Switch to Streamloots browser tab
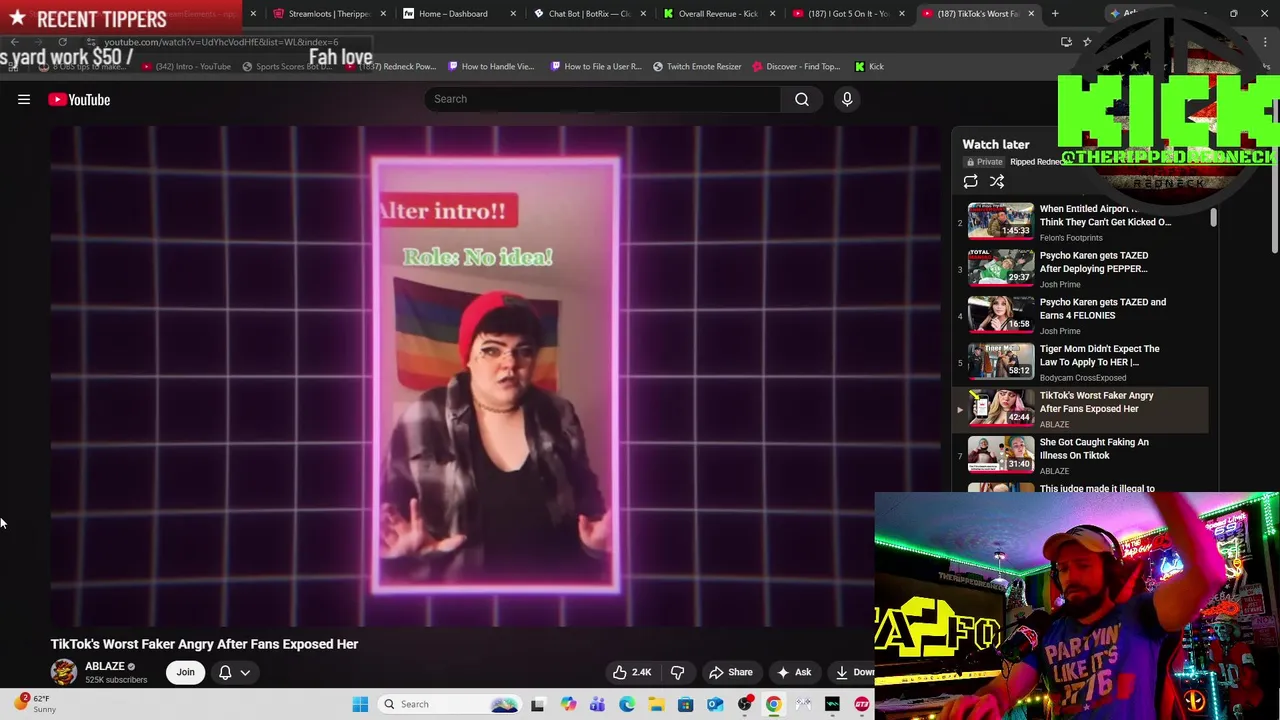1280x720 pixels. 328,14
